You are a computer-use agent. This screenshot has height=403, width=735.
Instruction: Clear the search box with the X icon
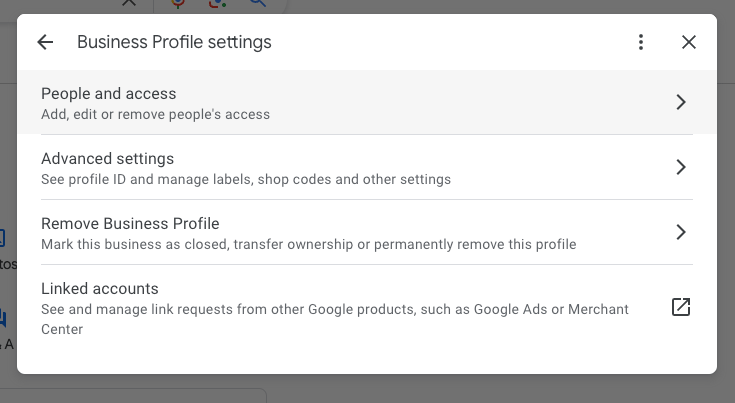click(x=128, y=3)
